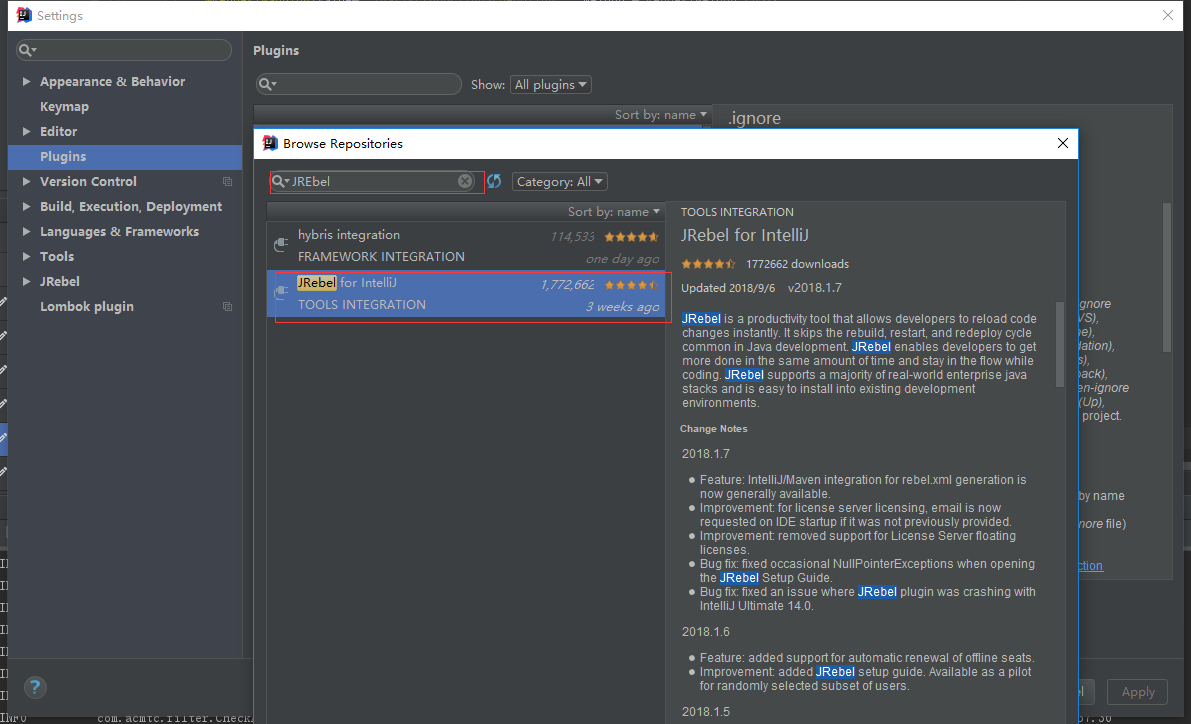Image resolution: width=1191 pixels, height=724 pixels.
Task: Close the Browse Repositories dialog
Action: pos(1063,143)
